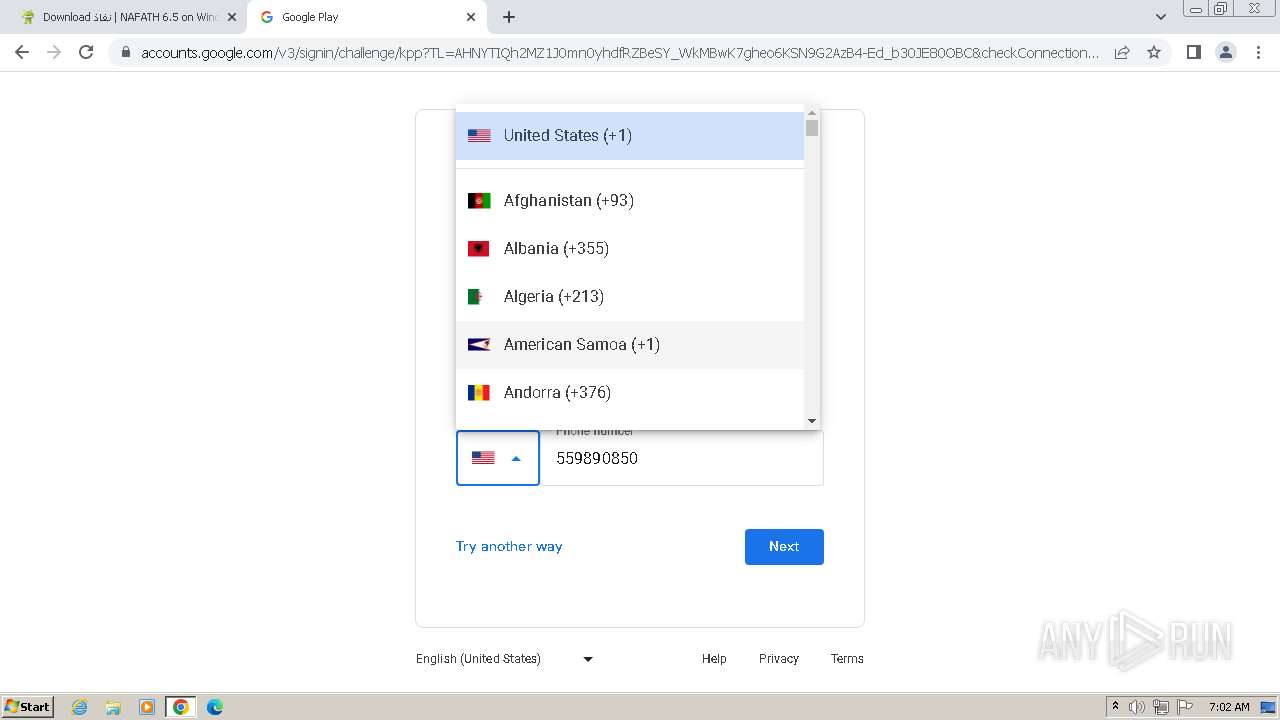Image resolution: width=1280 pixels, height=720 pixels.
Task: Open Internet Explorer from taskbar
Action: (80, 707)
